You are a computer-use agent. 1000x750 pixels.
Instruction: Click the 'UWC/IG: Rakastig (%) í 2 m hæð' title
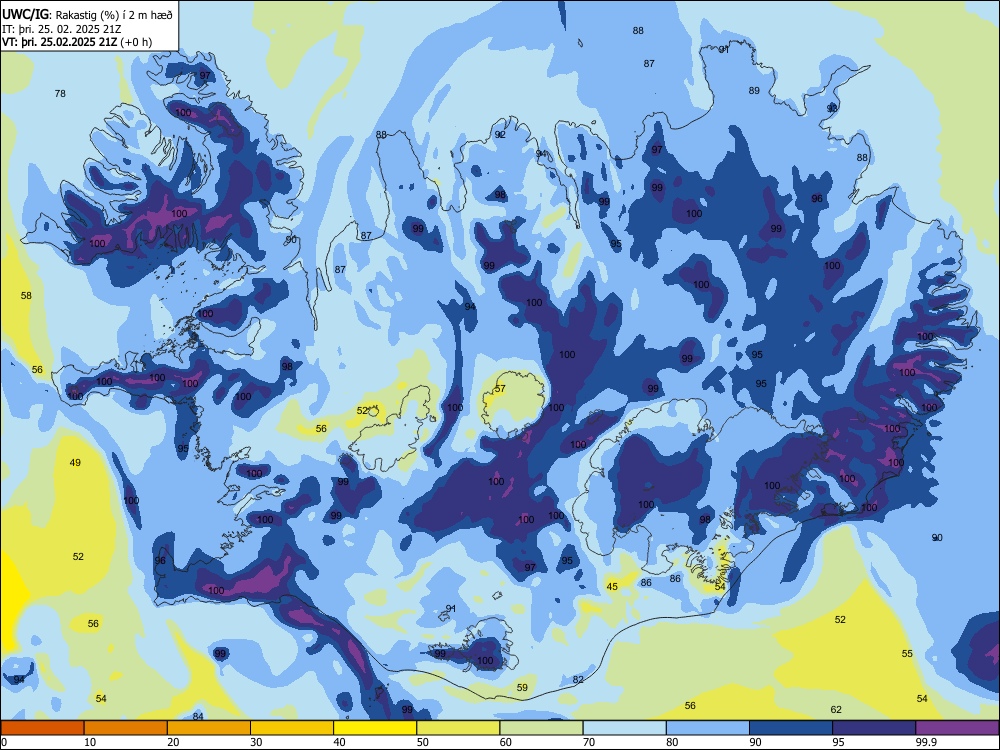coord(87,14)
